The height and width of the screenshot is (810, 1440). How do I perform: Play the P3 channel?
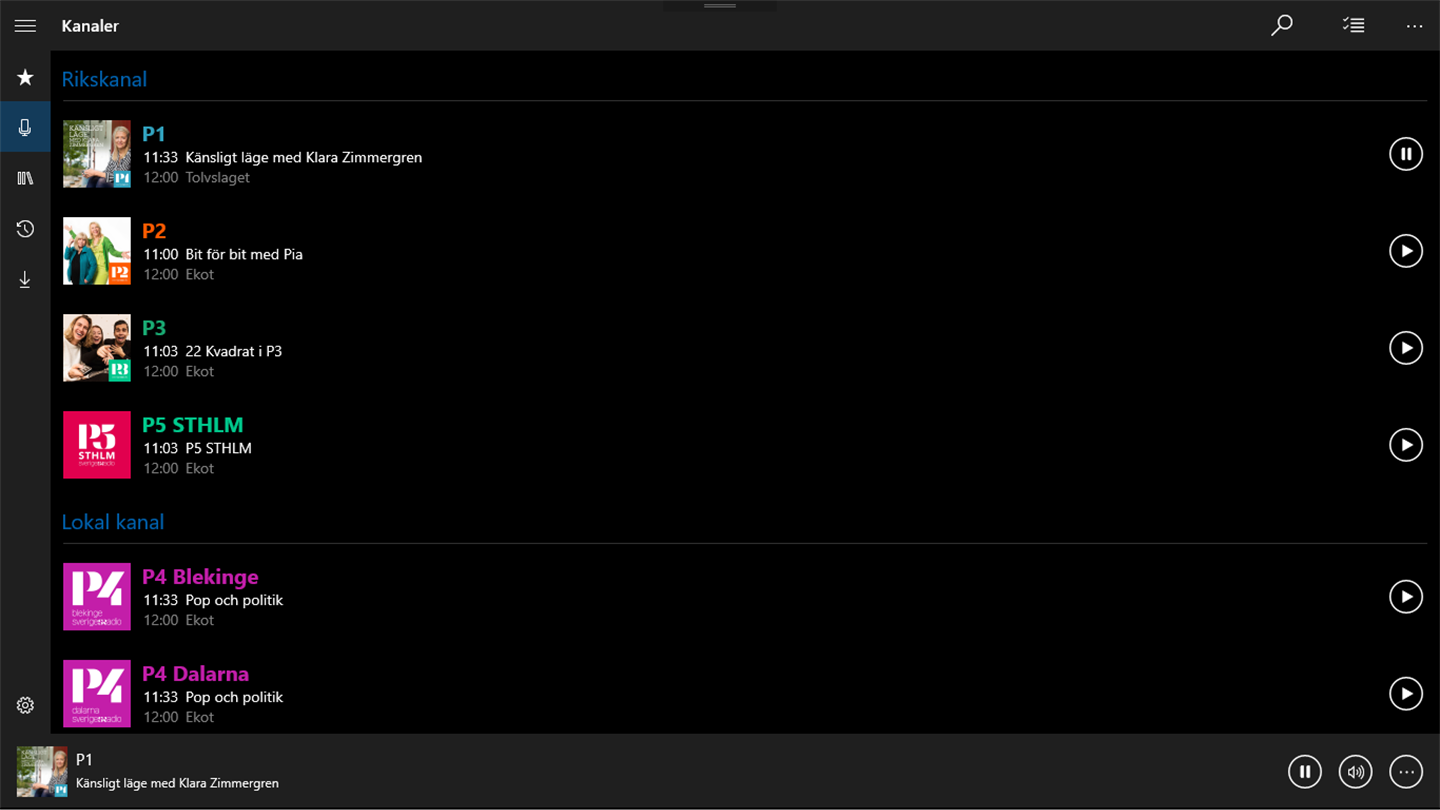pos(1406,348)
